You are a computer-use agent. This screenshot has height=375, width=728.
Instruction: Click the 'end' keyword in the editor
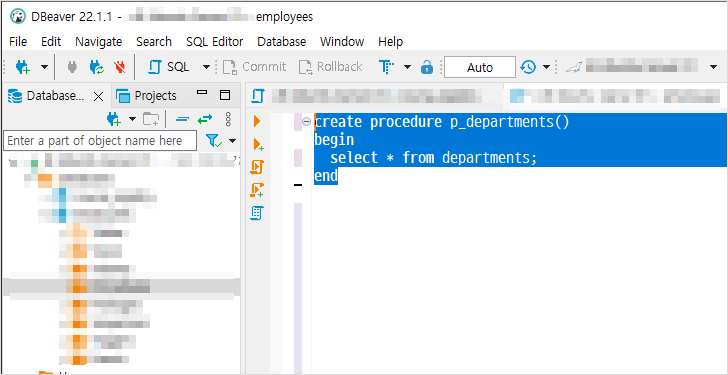click(326, 176)
